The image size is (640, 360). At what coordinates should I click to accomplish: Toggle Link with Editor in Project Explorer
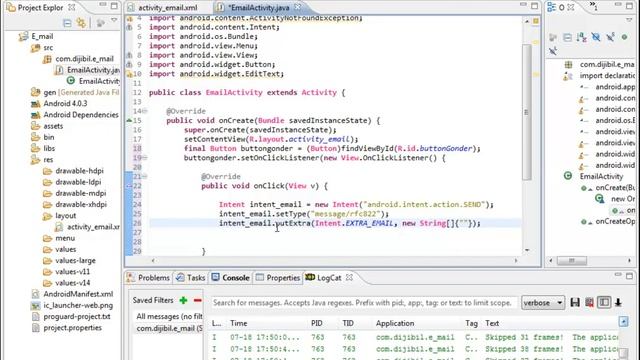(81, 23)
